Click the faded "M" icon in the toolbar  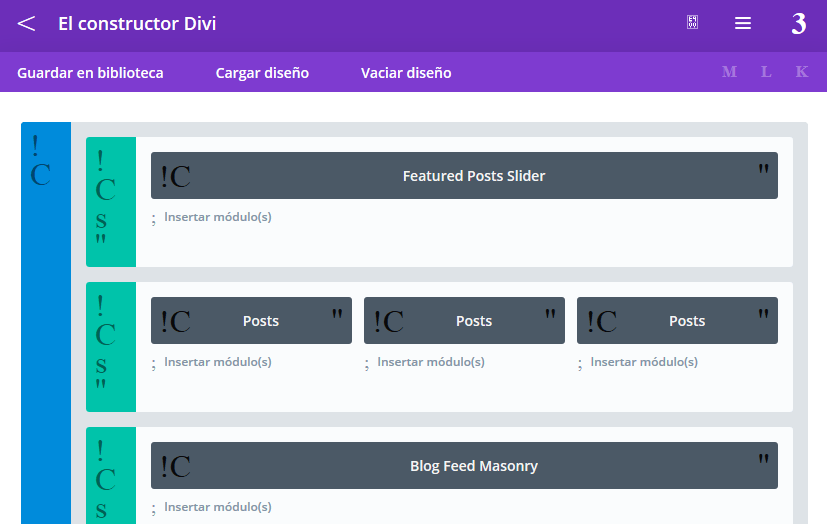click(x=729, y=72)
